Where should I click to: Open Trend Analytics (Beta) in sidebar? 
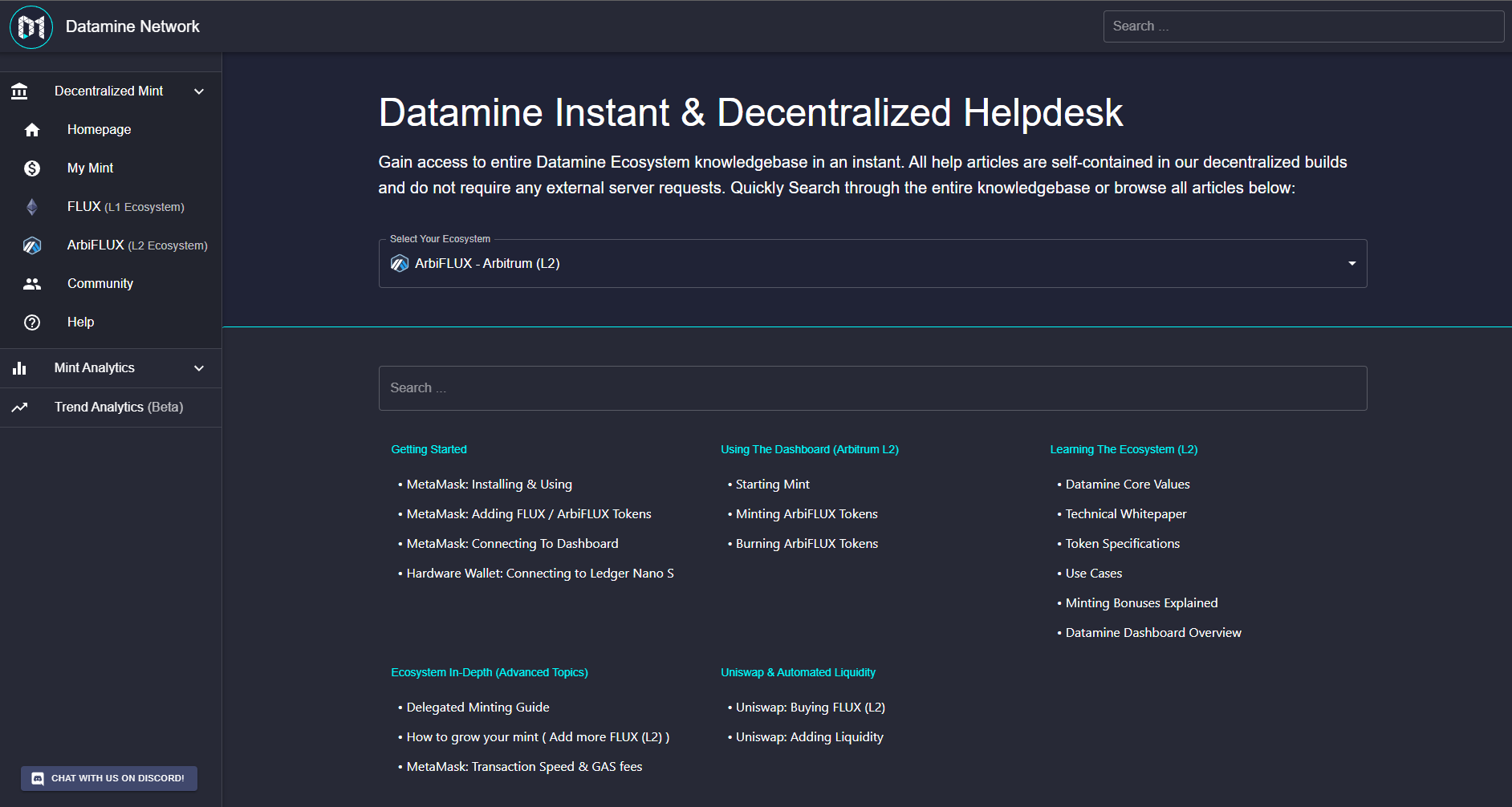(x=111, y=408)
